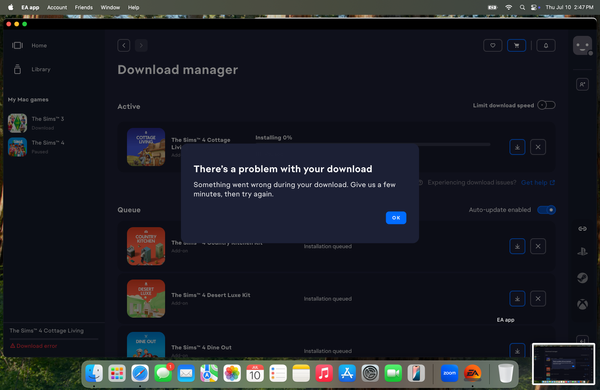The width and height of the screenshot is (600, 390).
Task: Toggle Limit download speed switch
Action: click(546, 105)
